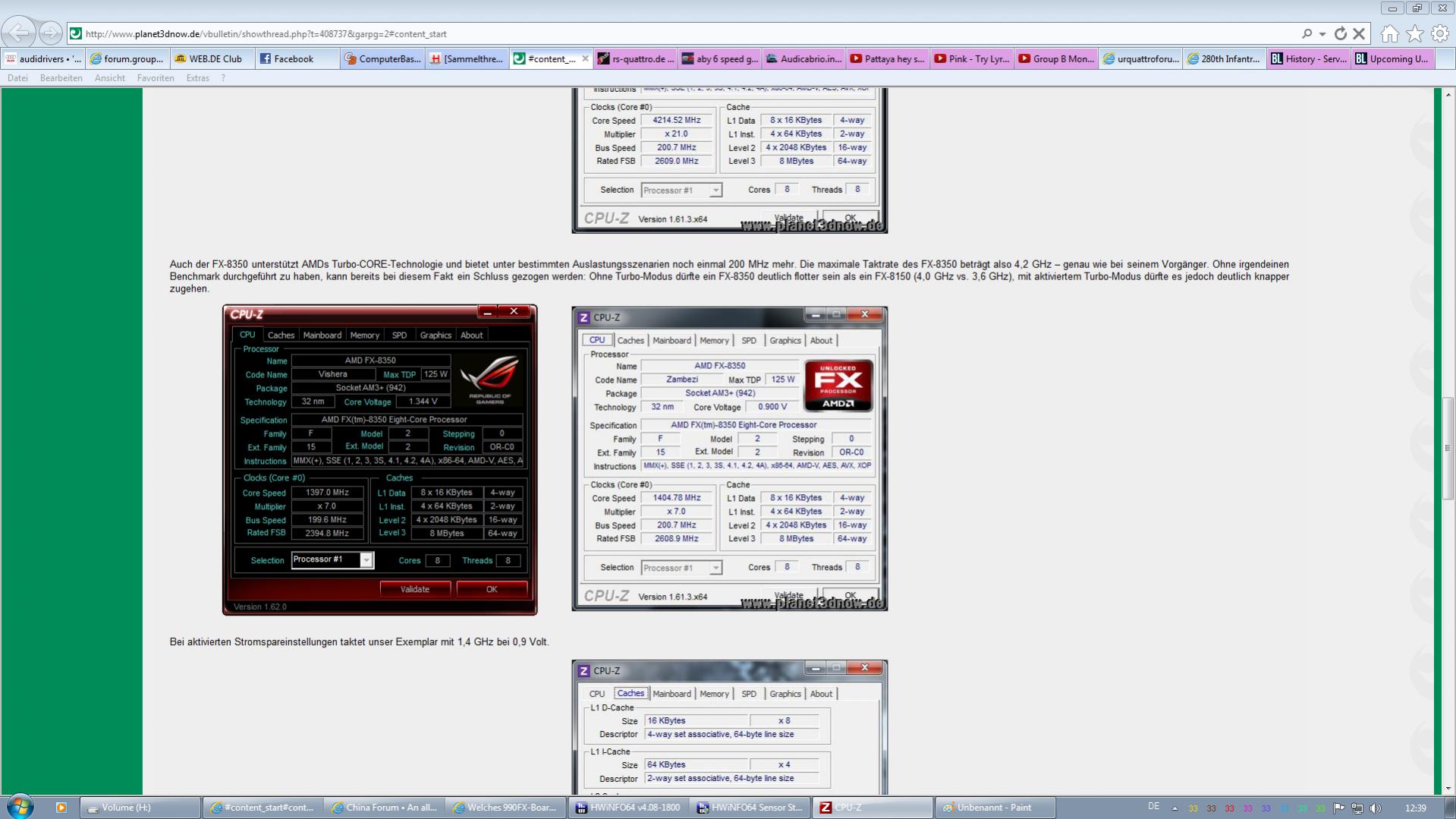Image resolution: width=1456 pixels, height=819 pixels.
Task: Open About tab in red CPU-Z window
Action: point(472,335)
